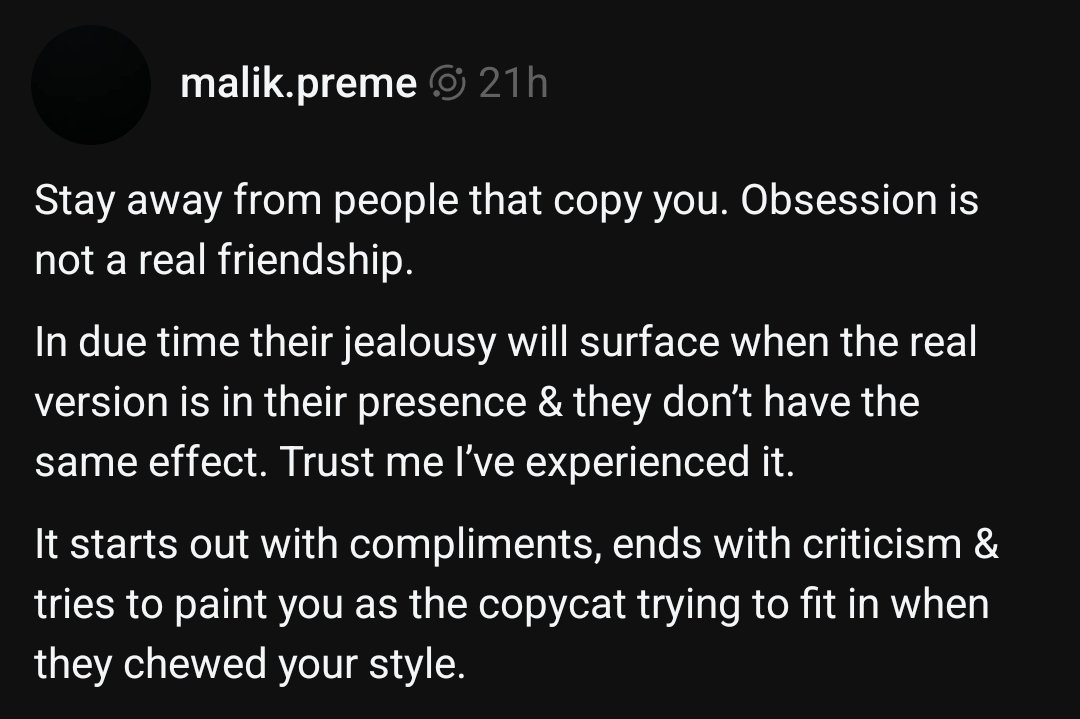Click the line starting 'In due time'

pos(505,344)
